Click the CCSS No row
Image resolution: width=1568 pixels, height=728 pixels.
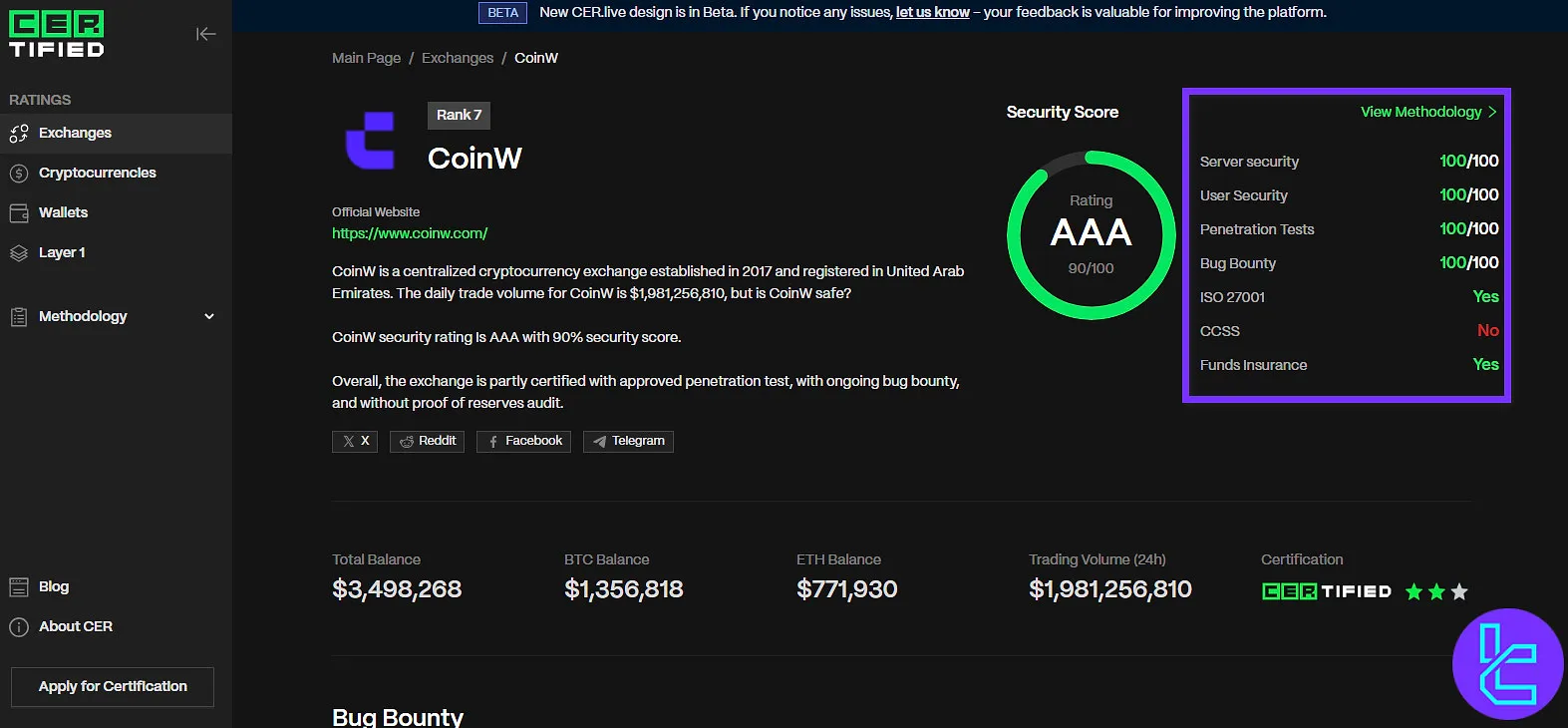click(1349, 330)
